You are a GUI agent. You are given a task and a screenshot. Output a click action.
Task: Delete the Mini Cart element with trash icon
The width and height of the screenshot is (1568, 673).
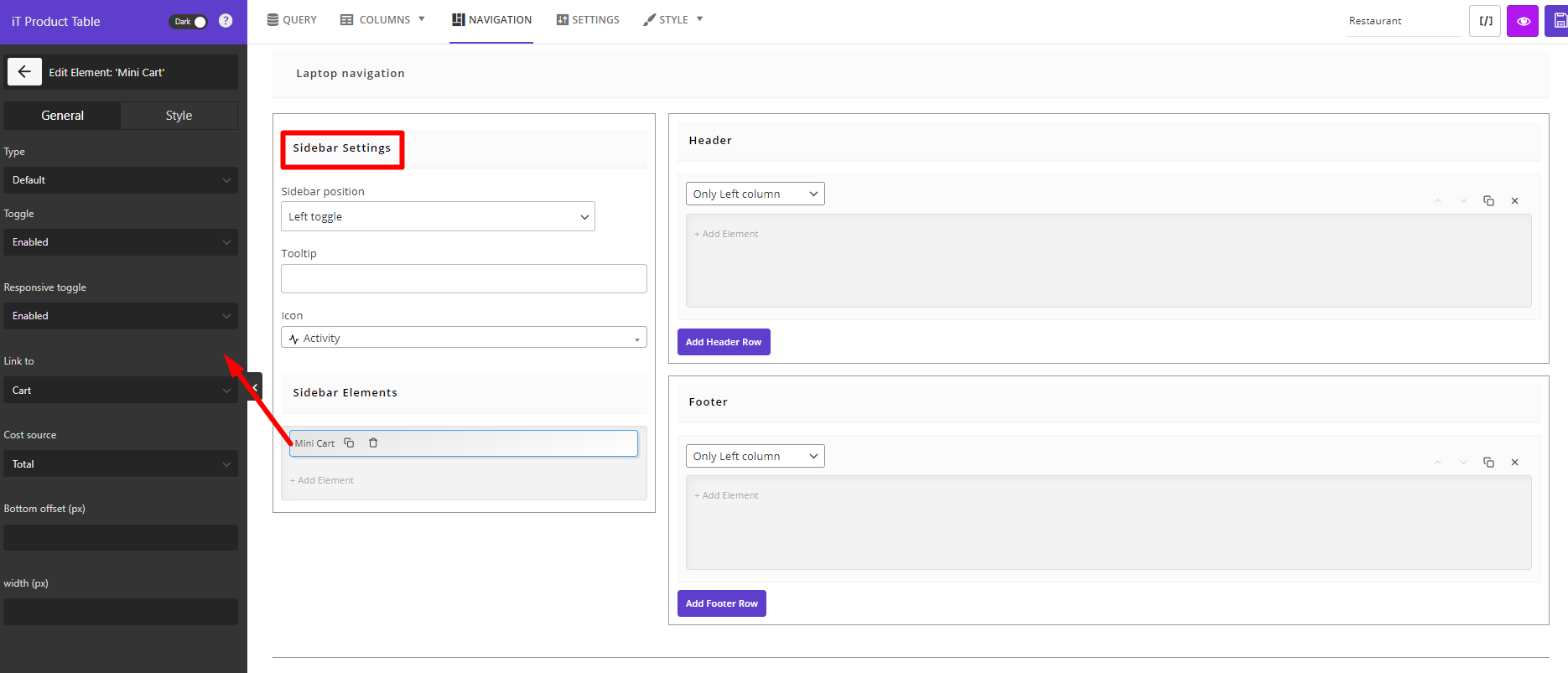click(x=373, y=443)
